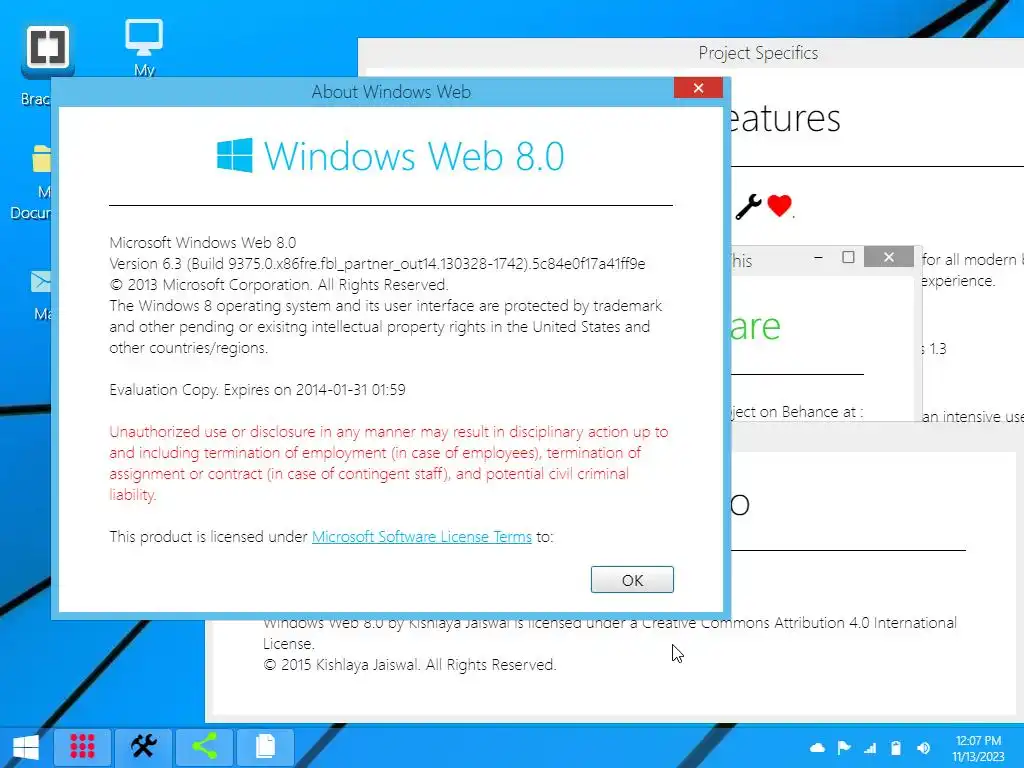Viewport: 1024px width, 768px height.
Task: Maximize the small background window
Action: (x=848, y=257)
